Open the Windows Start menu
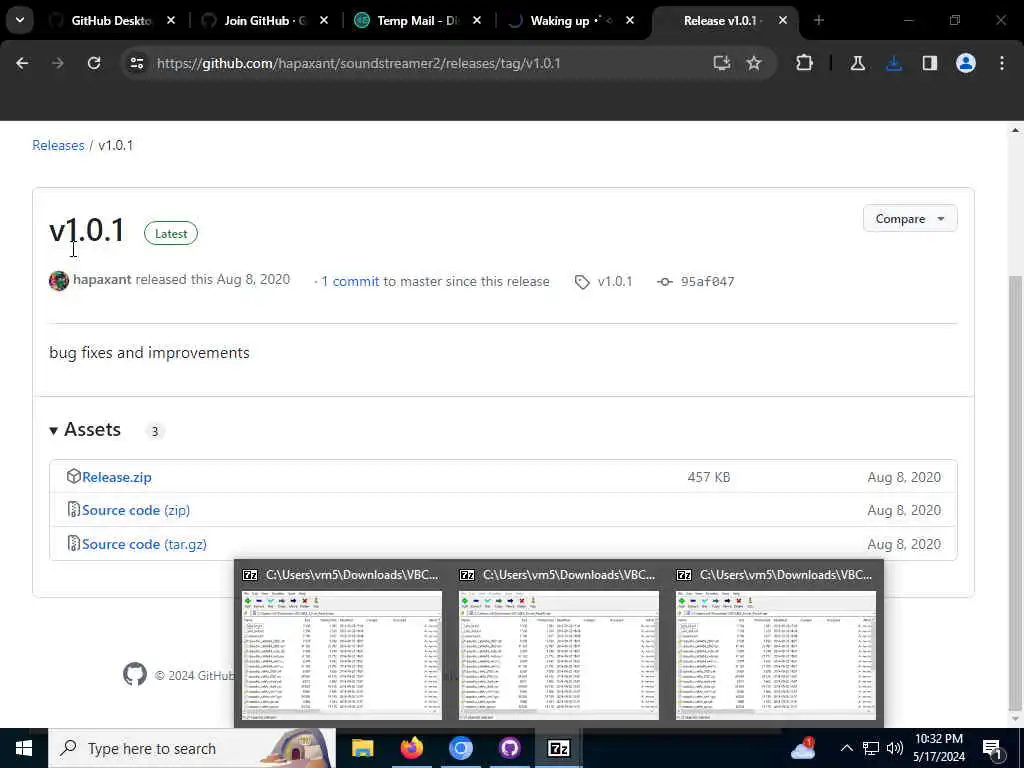1024x768 pixels. point(24,748)
